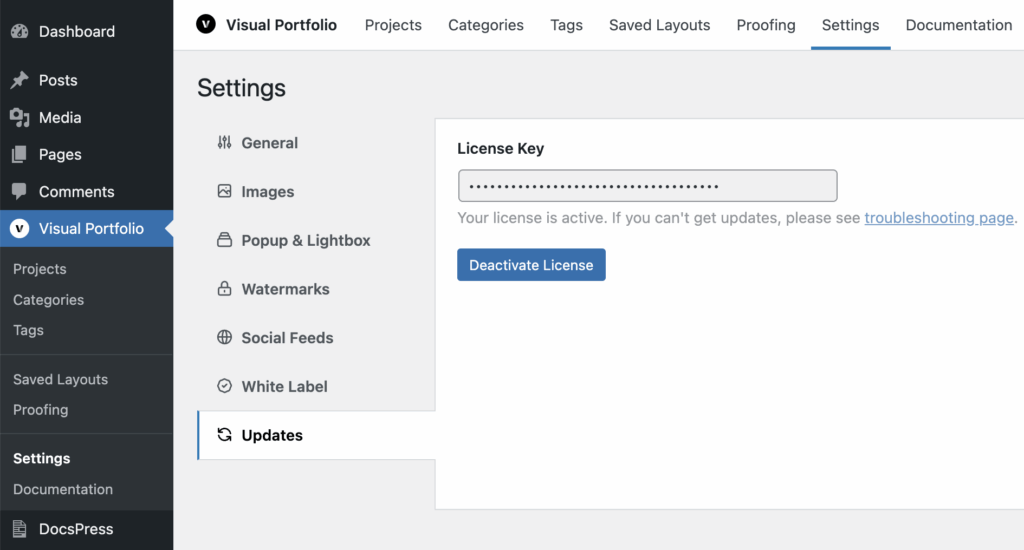Click the Images picture icon

point(225,191)
